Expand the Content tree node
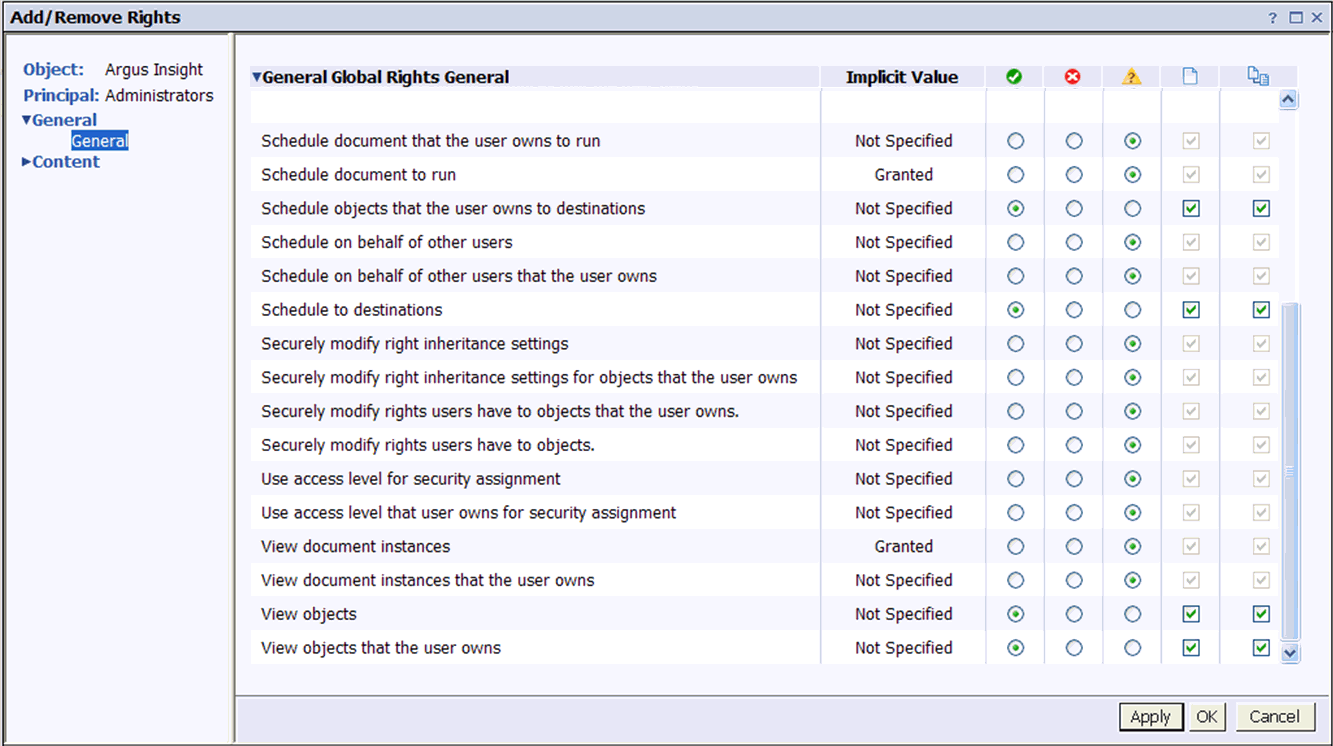Screen dimensions: 1333x746 click(x=27, y=162)
